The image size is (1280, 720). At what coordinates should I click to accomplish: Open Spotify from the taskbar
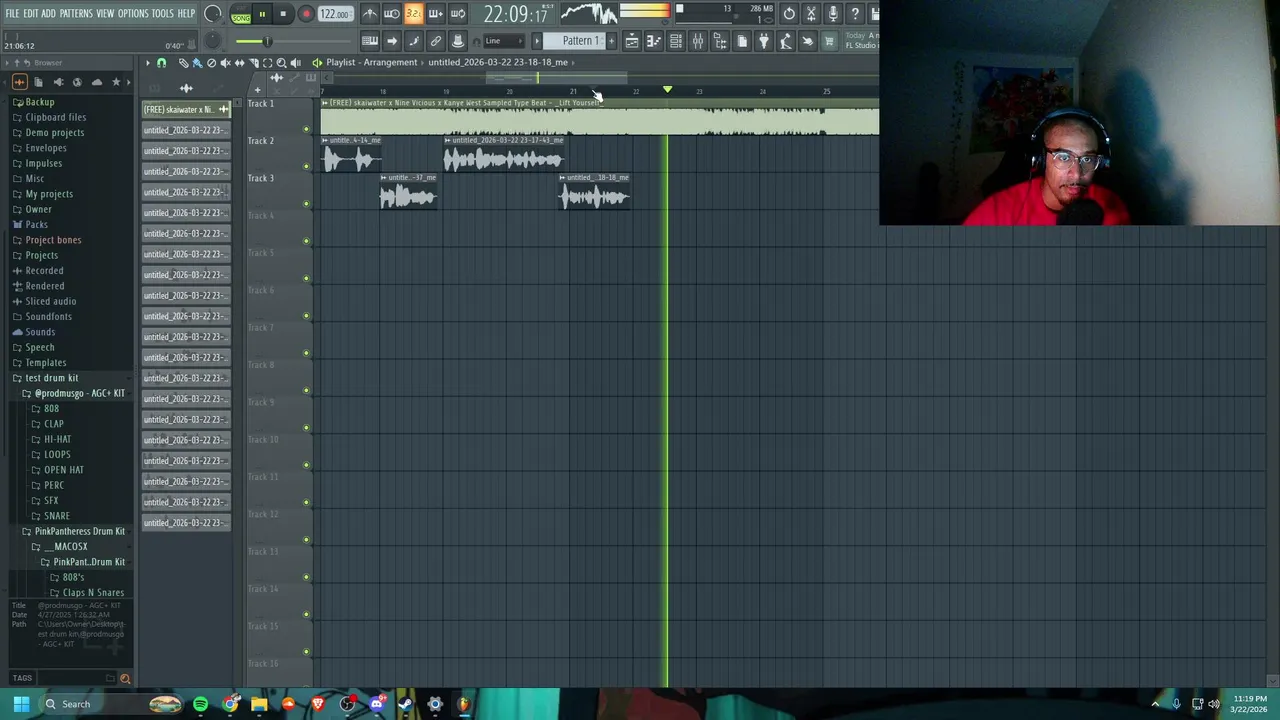click(201, 704)
